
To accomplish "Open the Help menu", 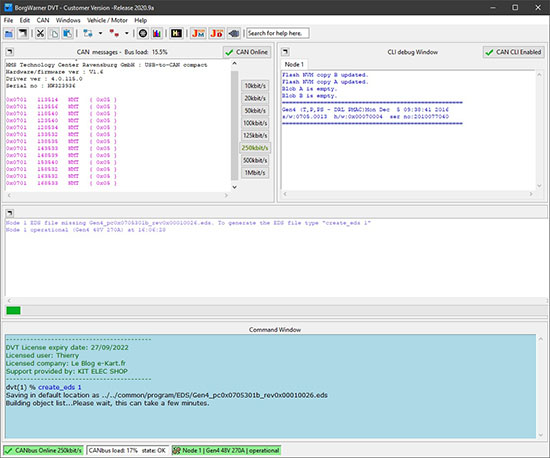I will [140, 20].
